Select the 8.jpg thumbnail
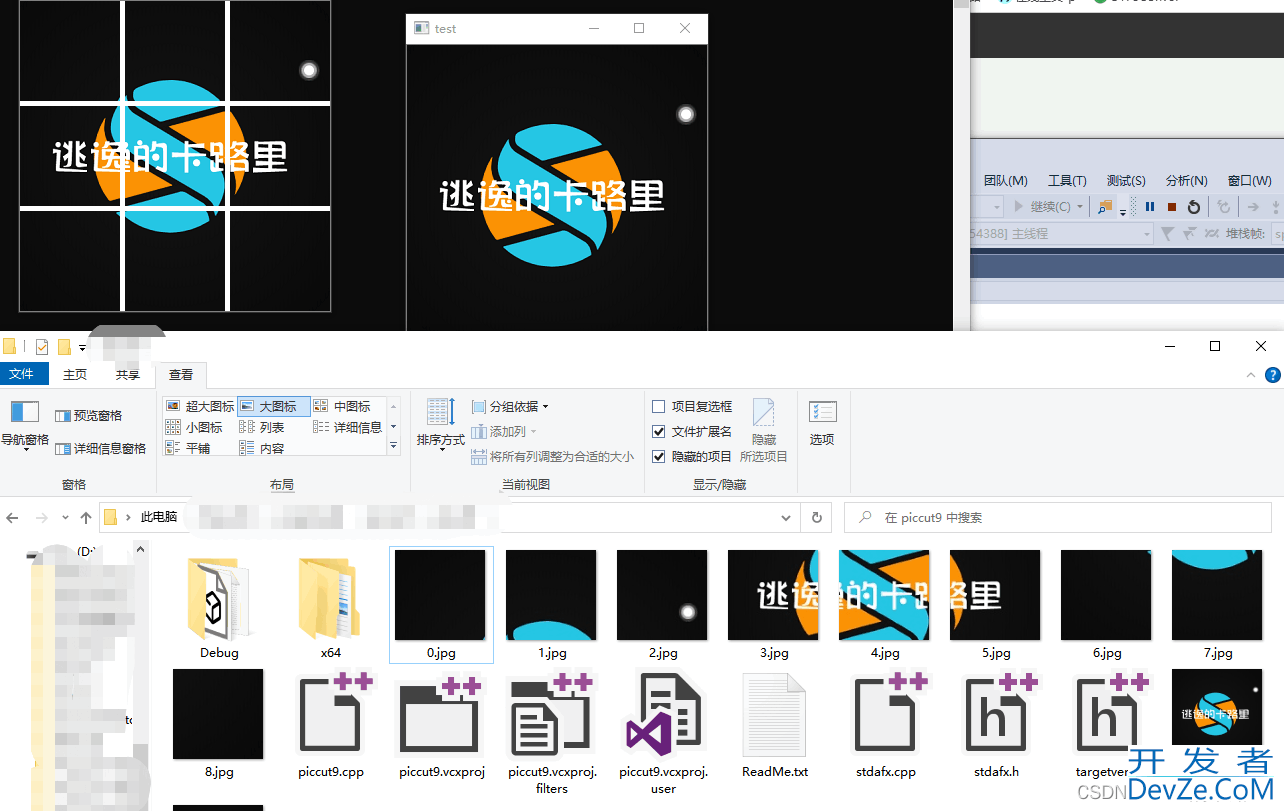Viewport: 1284px width, 811px height. click(x=218, y=725)
